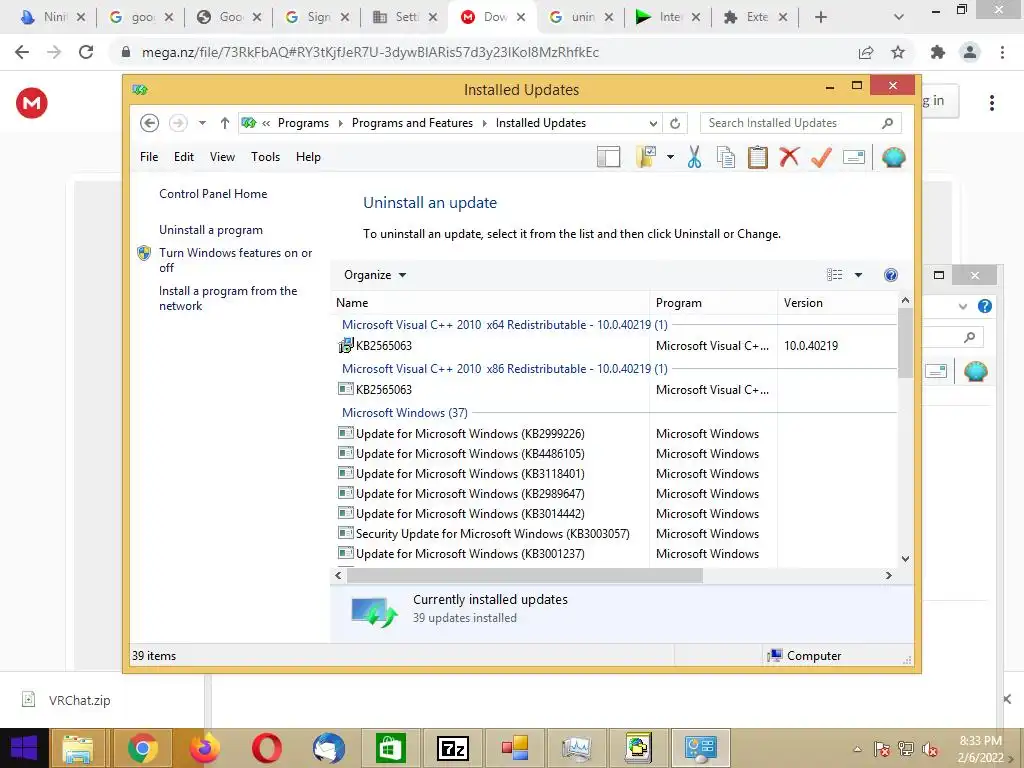Viewport: 1024px width, 768px height.
Task: Open the Organize dropdown
Action: [x=375, y=275]
